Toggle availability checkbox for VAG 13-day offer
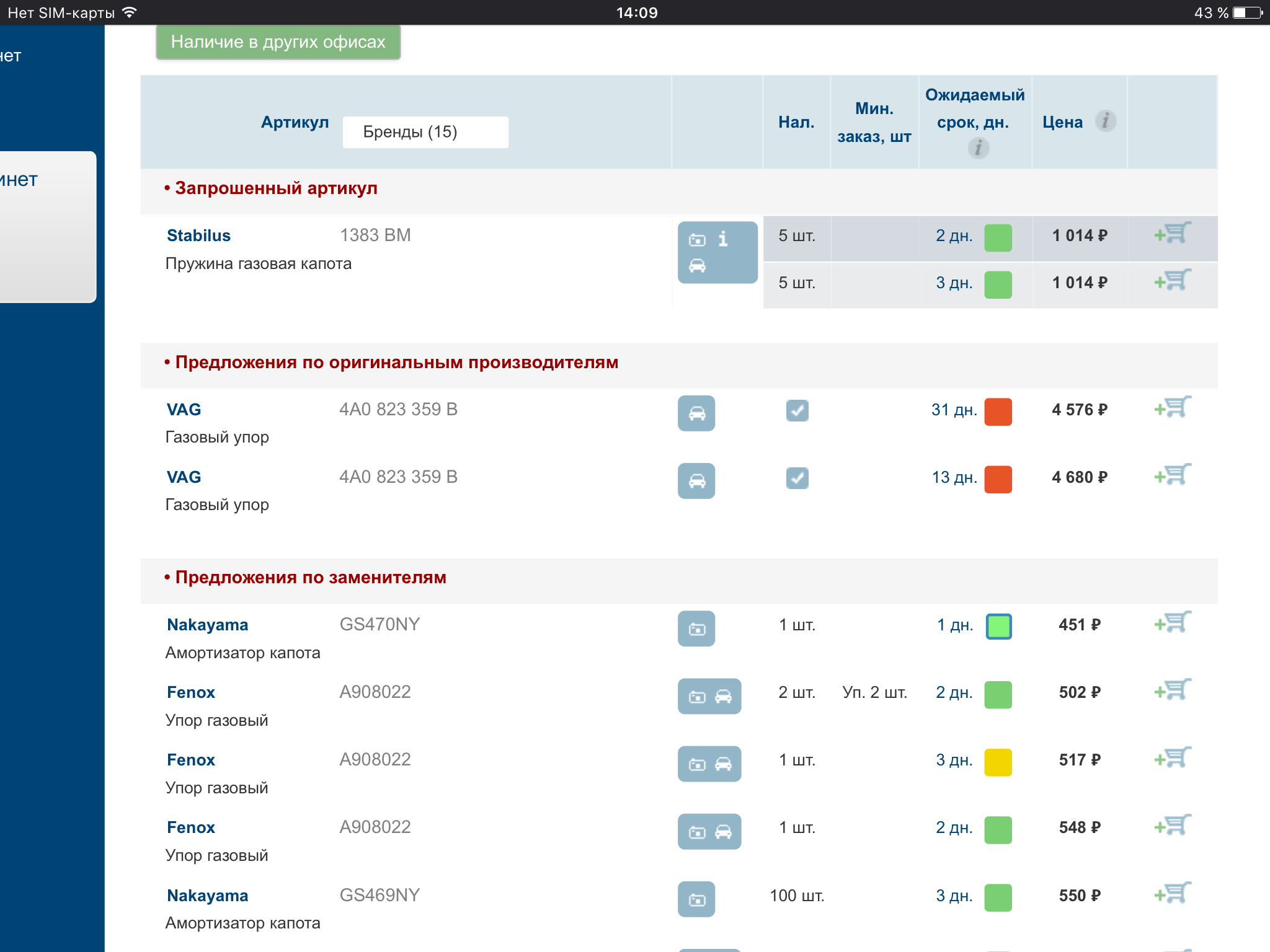 tap(797, 478)
